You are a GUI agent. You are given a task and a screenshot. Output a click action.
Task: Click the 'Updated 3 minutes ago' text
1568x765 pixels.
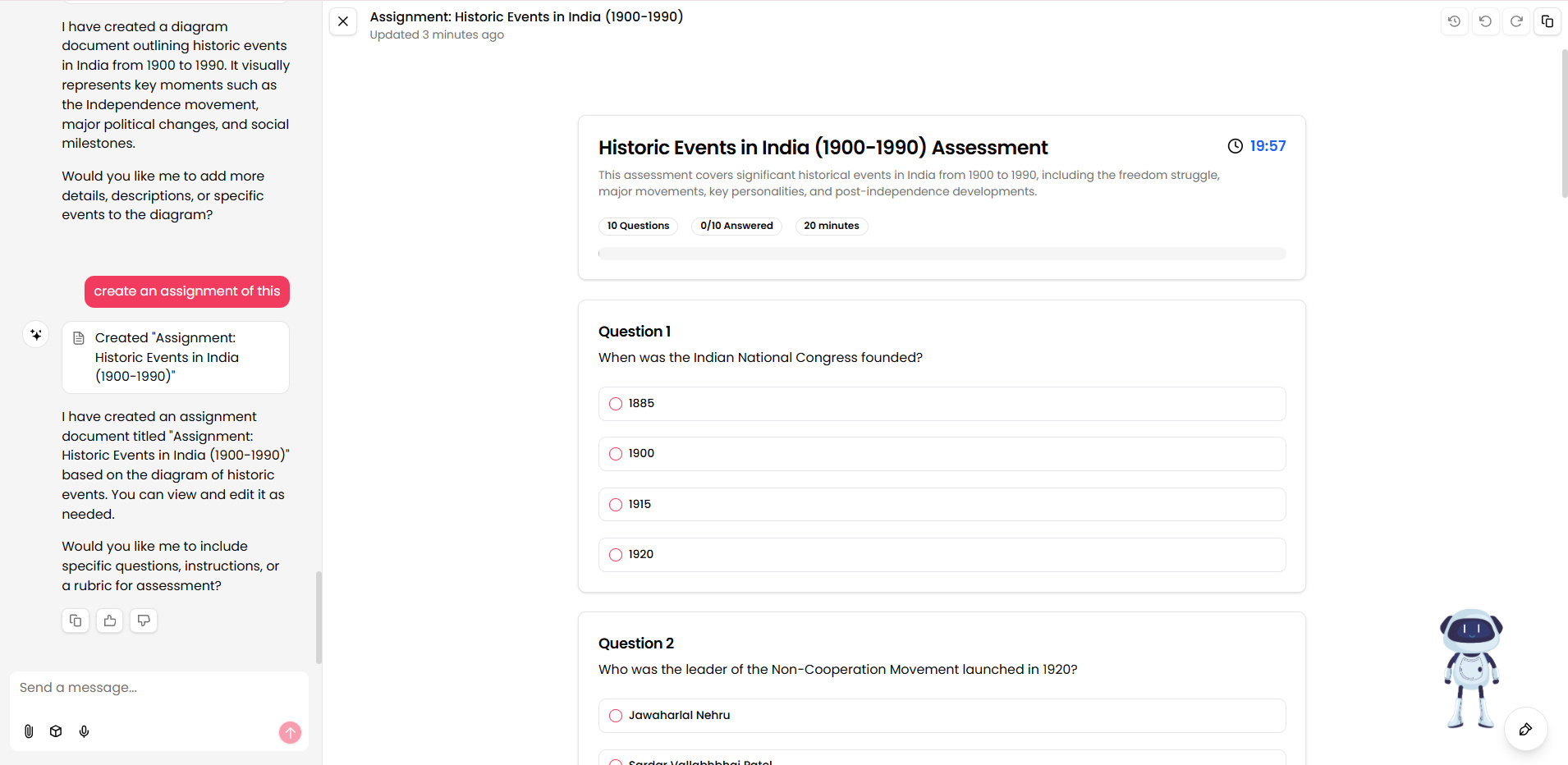tap(437, 34)
